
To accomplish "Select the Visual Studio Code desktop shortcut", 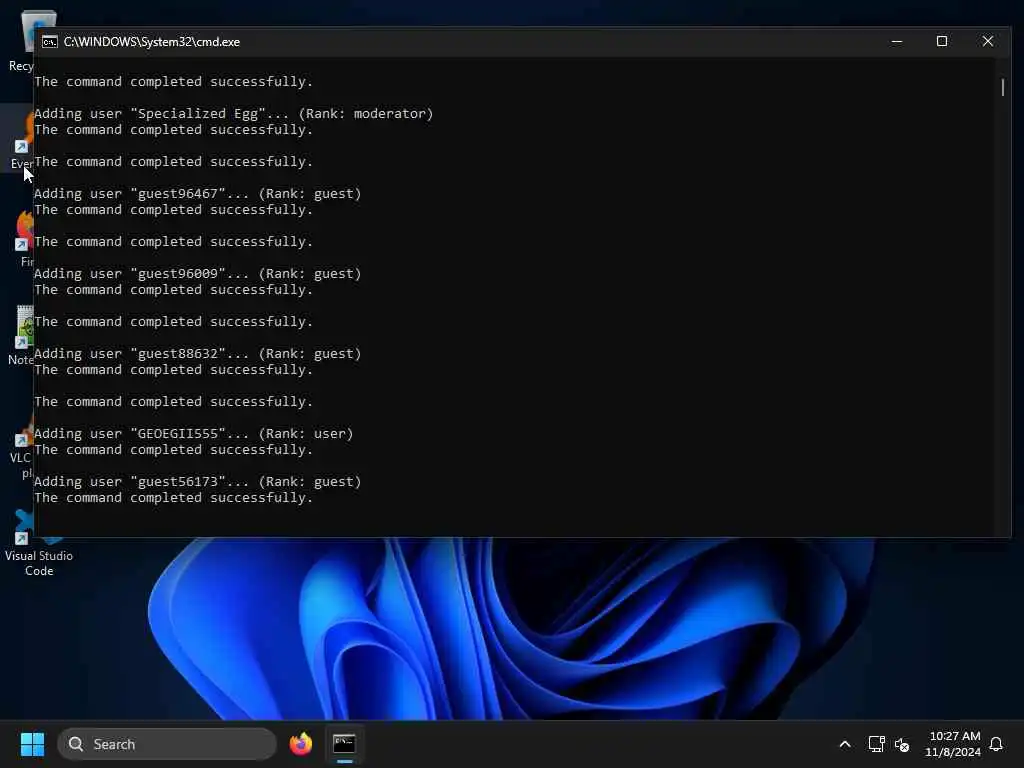I will tap(39, 543).
